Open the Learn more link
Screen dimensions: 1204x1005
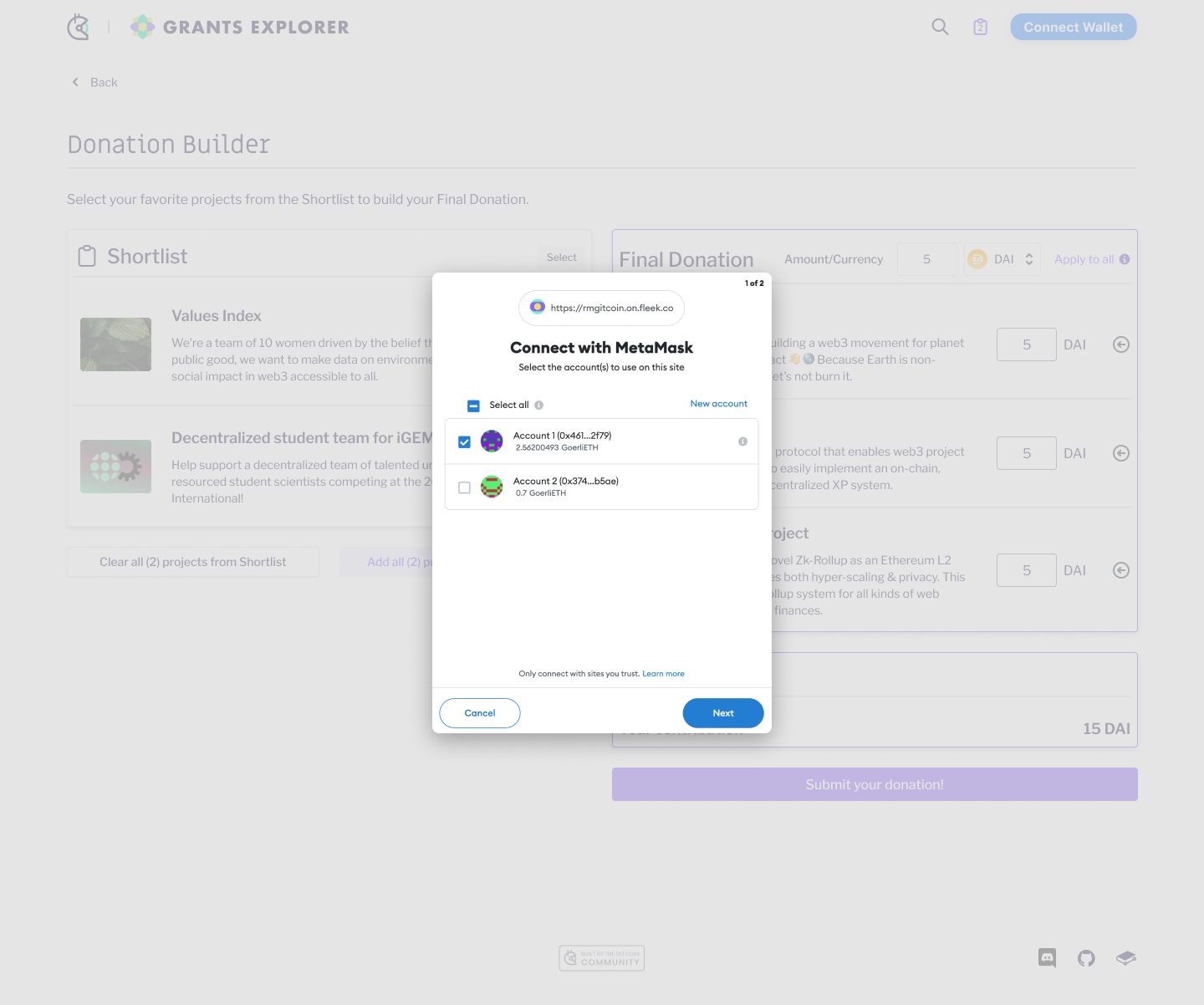pyautogui.click(x=663, y=674)
